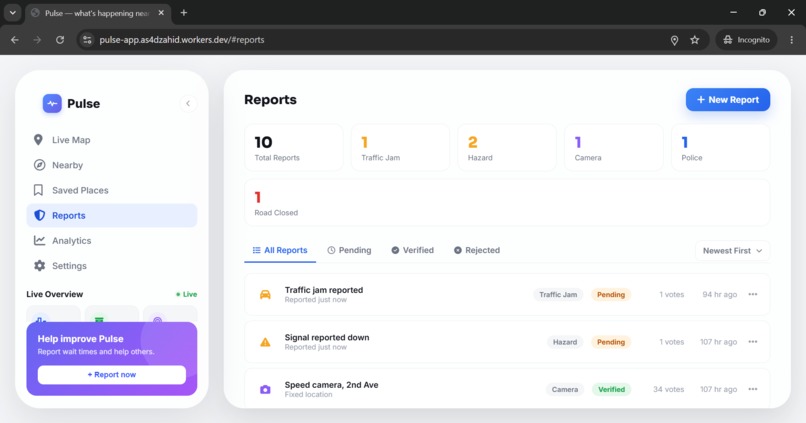Open a new browser tab
The width and height of the screenshot is (806, 423).
184,13
